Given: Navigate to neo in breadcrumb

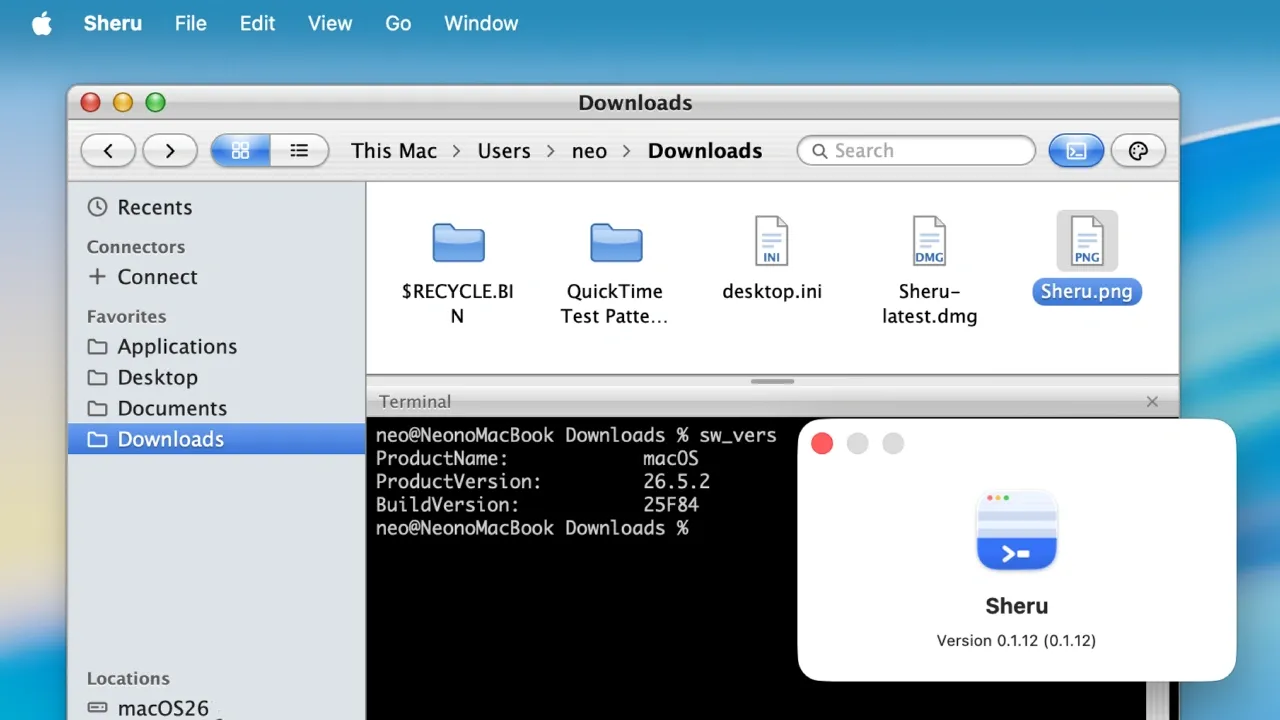Looking at the screenshot, I should point(589,151).
